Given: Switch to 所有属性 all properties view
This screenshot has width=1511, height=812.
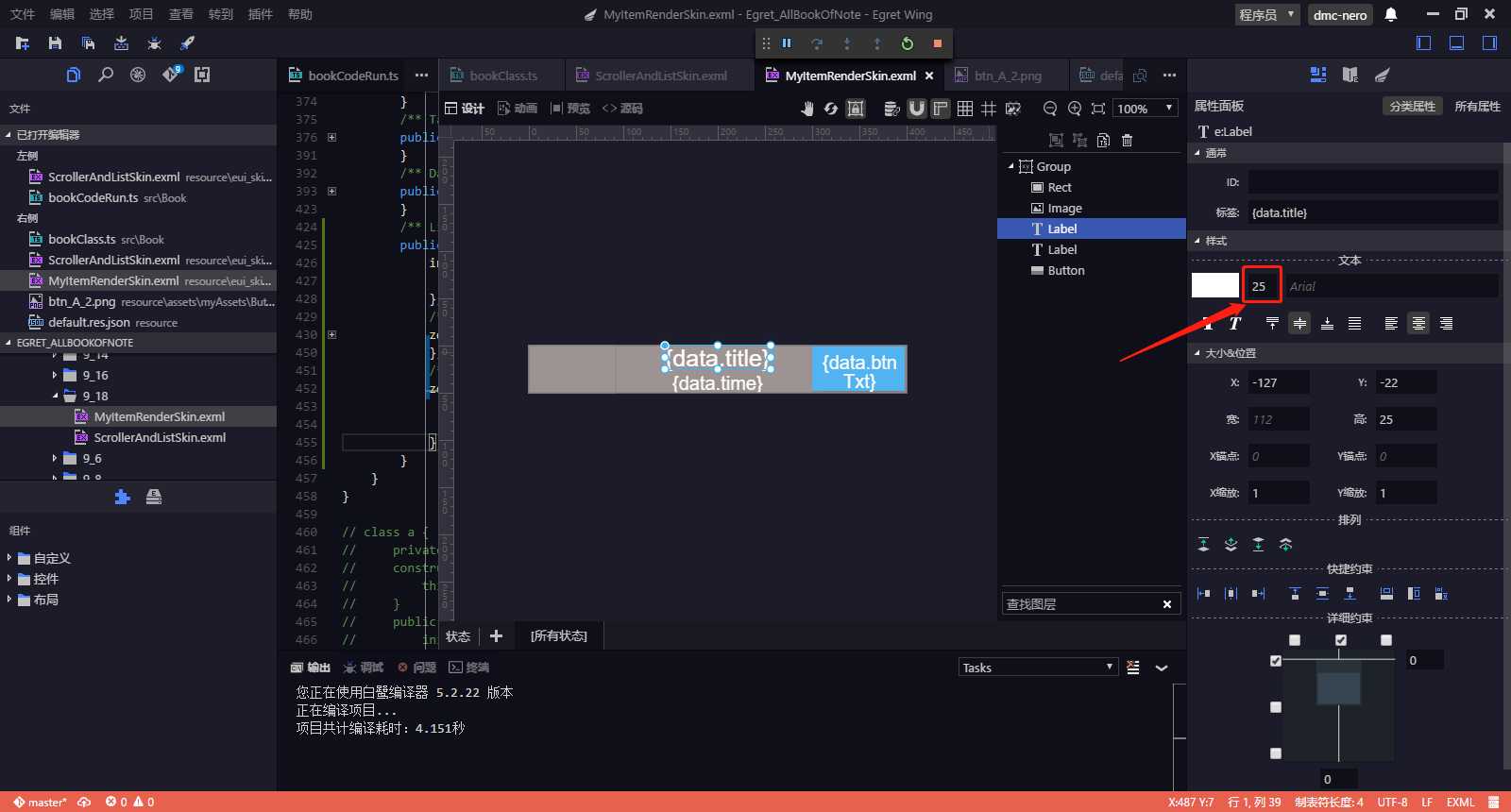Looking at the screenshot, I should click(1477, 106).
